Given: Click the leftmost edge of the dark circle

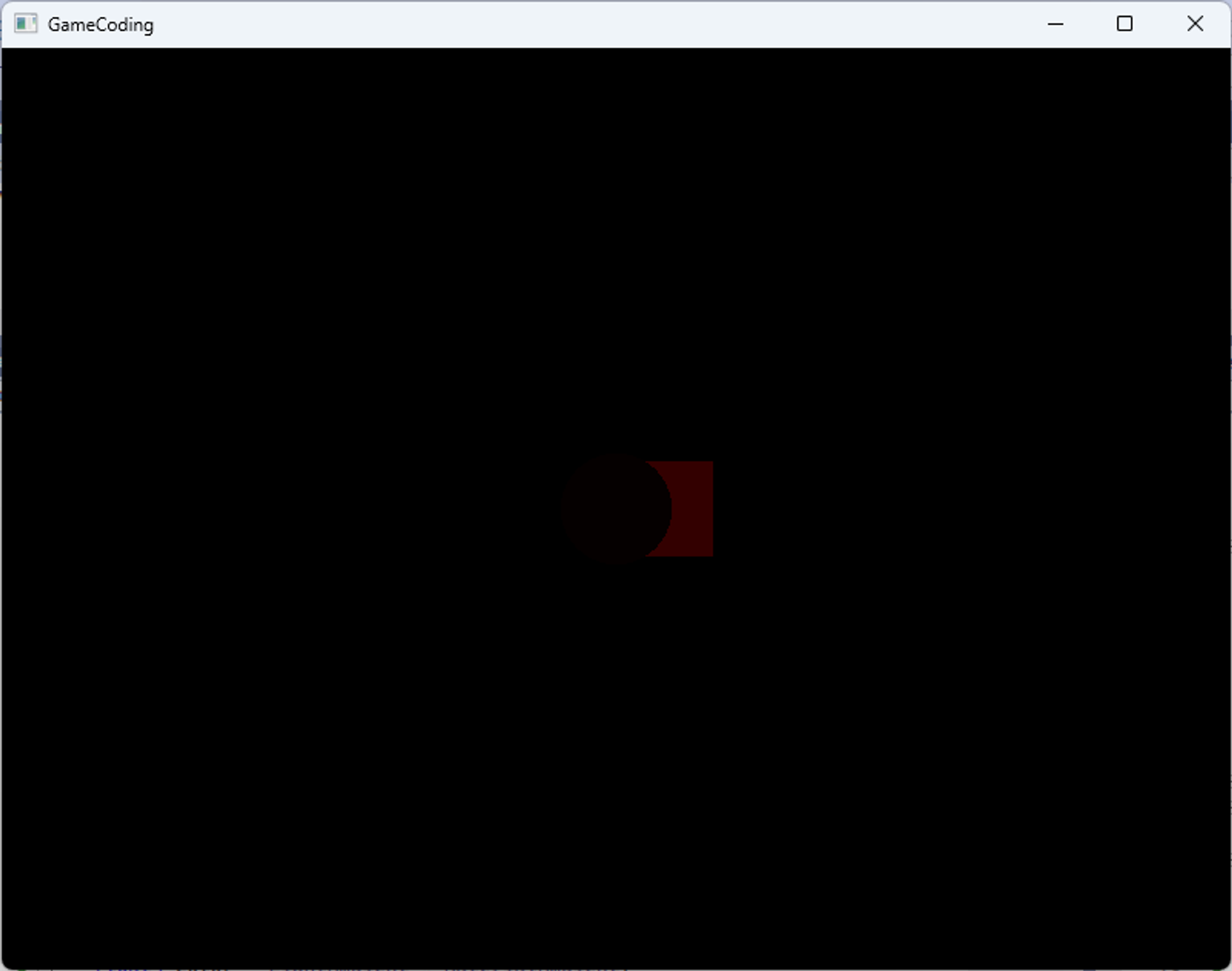Looking at the screenshot, I should 562,509.
